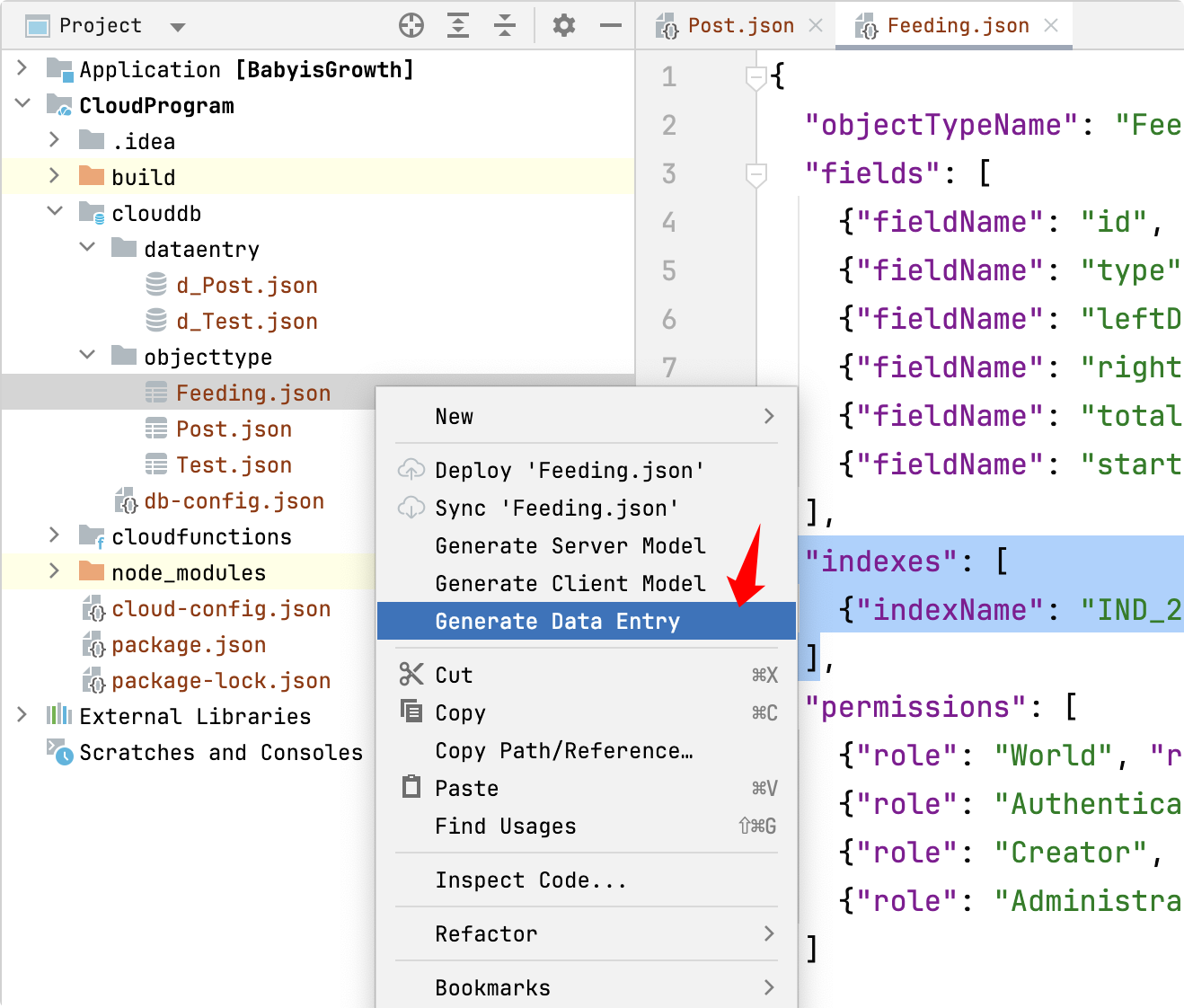Select Feeding.json in objecttype folder

253,393
